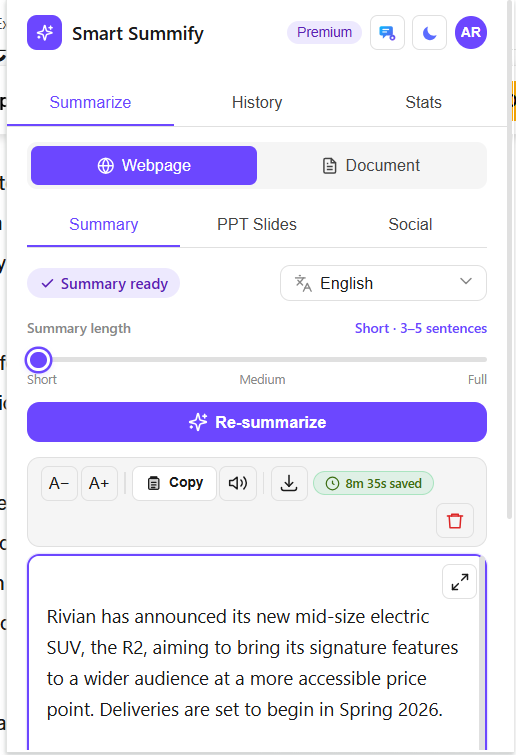Click the panel's vertical scrollbar

tap(510, 260)
